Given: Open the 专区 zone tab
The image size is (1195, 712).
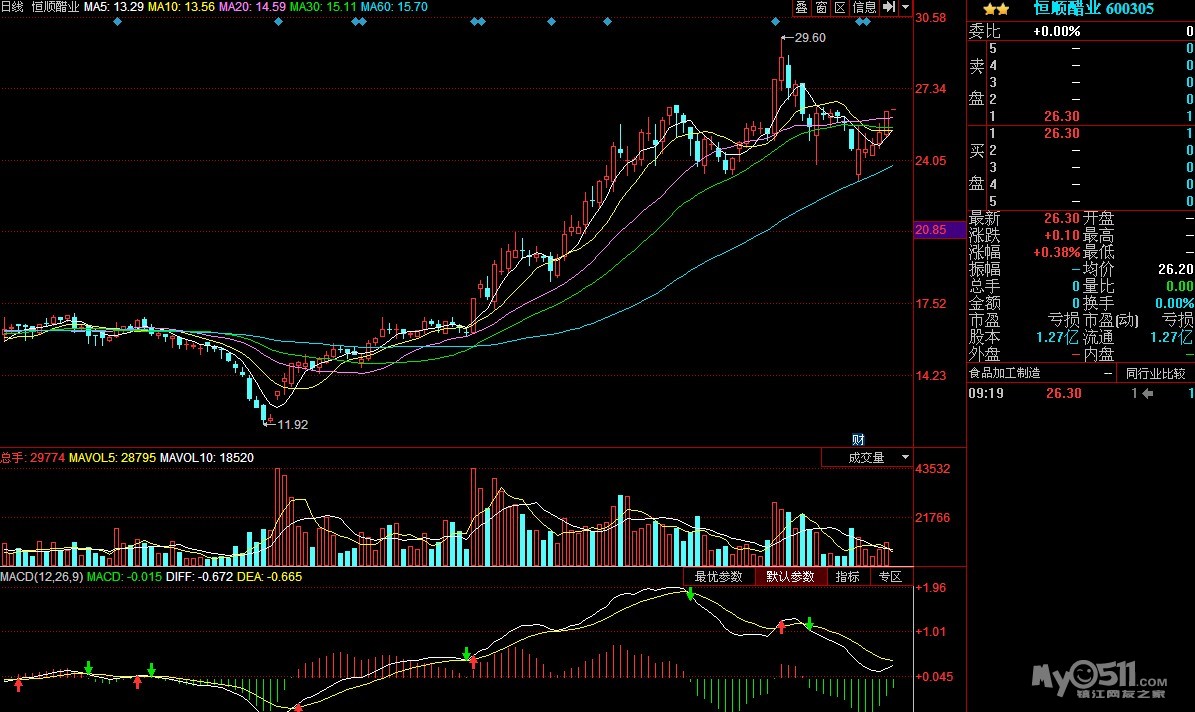Looking at the screenshot, I should pos(889,577).
